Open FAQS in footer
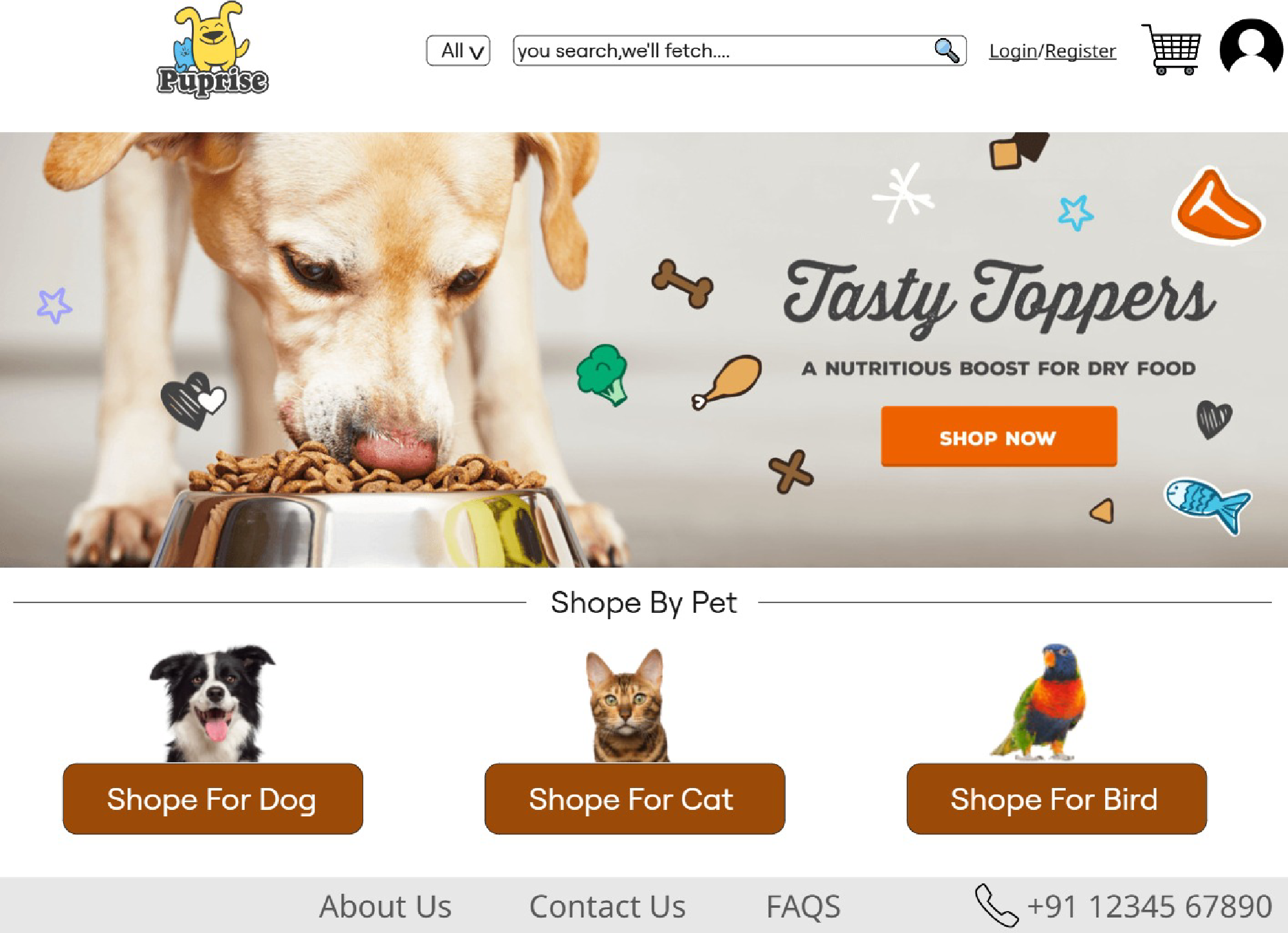Viewport: 1288px width, 933px height. (x=803, y=906)
